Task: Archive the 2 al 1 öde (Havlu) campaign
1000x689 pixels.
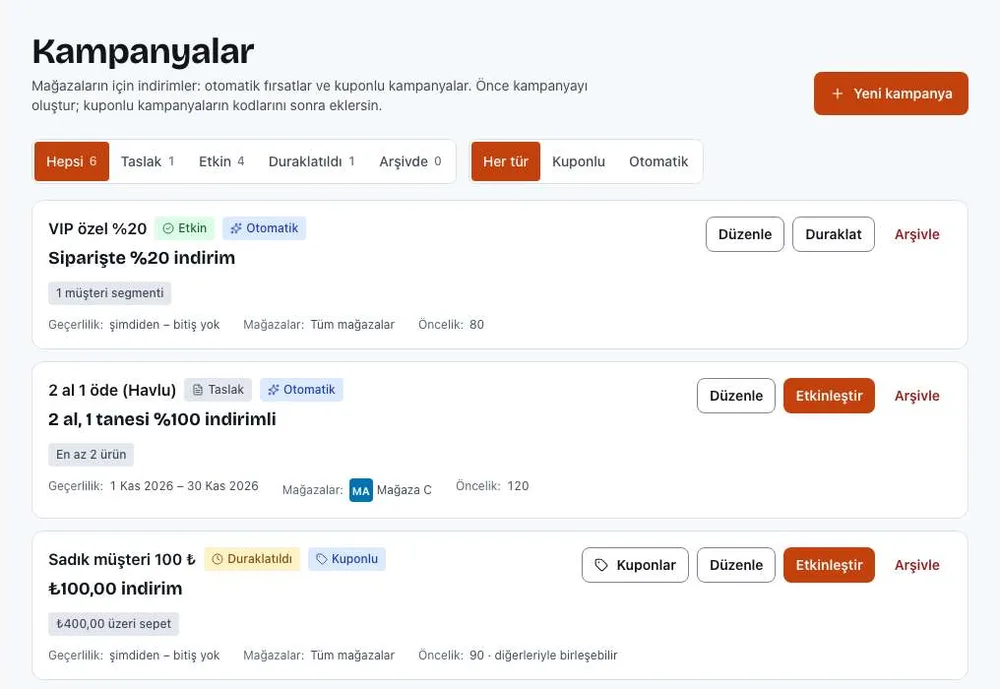Action: [x=916, y=396]
